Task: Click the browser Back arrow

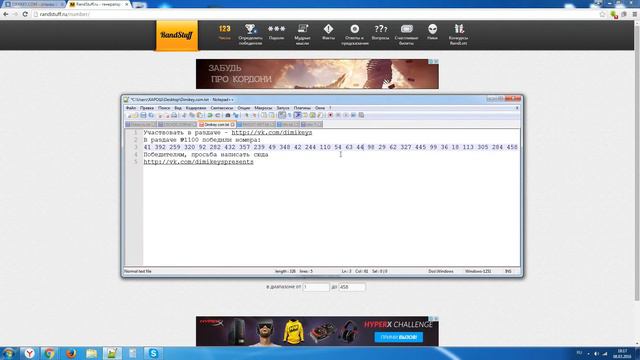Action: (x=6, y=14)
